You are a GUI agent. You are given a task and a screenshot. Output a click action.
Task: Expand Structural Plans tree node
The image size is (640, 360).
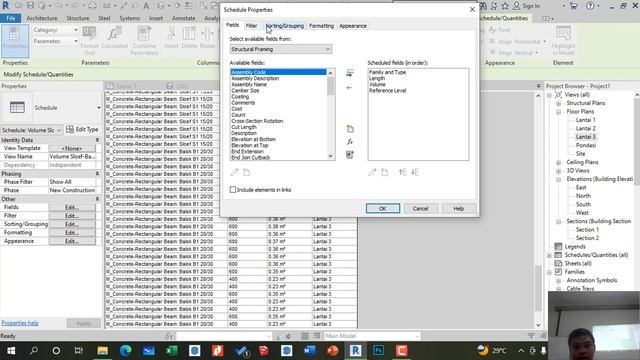click(x=558, y=103)
